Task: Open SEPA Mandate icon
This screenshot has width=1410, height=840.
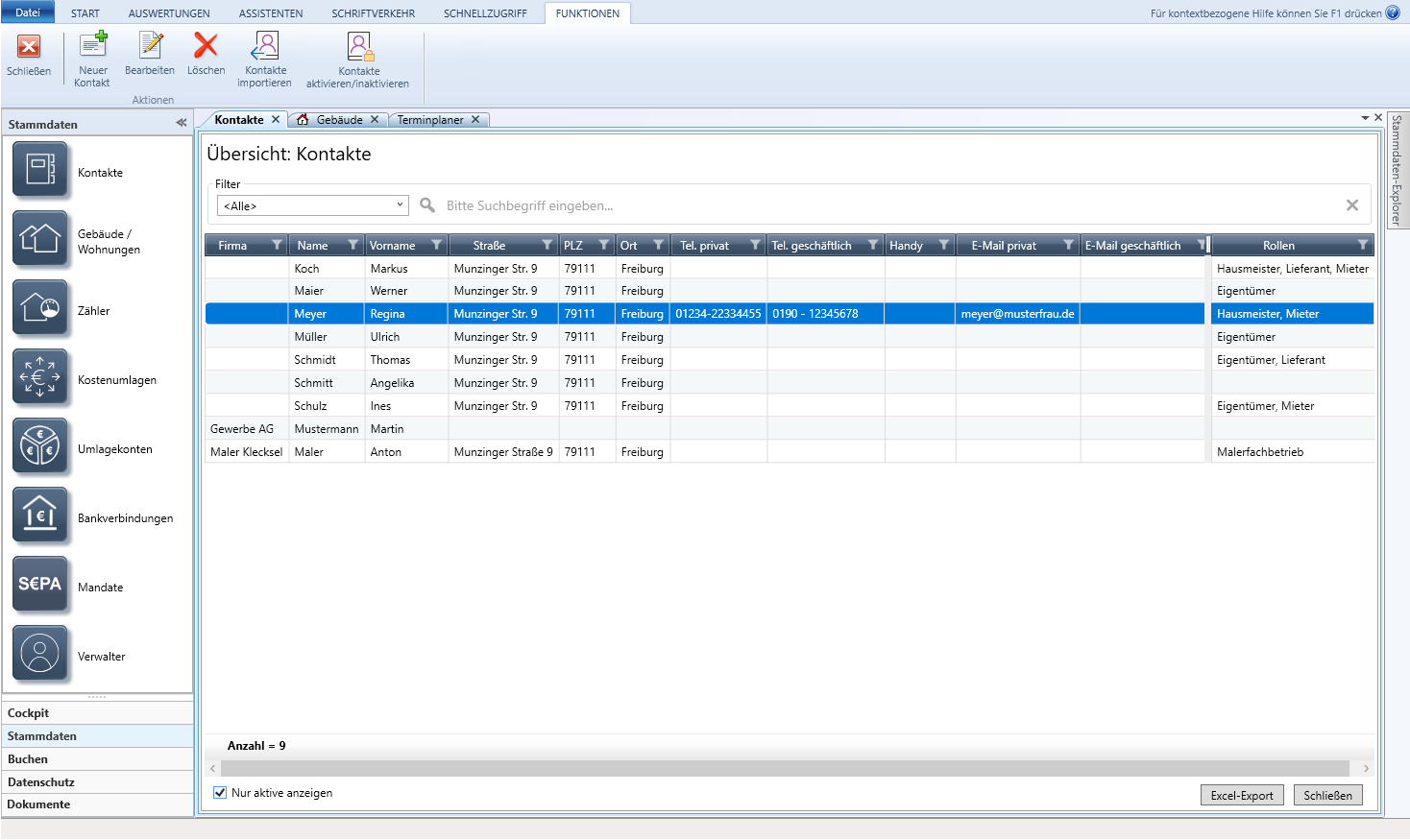Action: [40, 585]
